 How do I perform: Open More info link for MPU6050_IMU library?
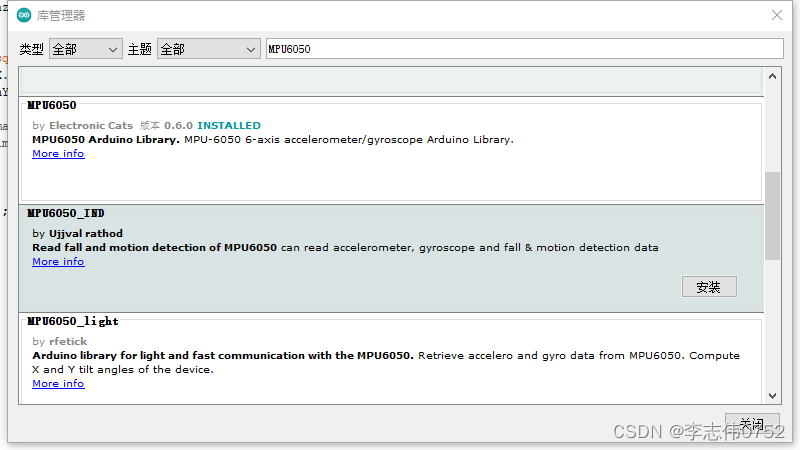[x=58, y=262]
